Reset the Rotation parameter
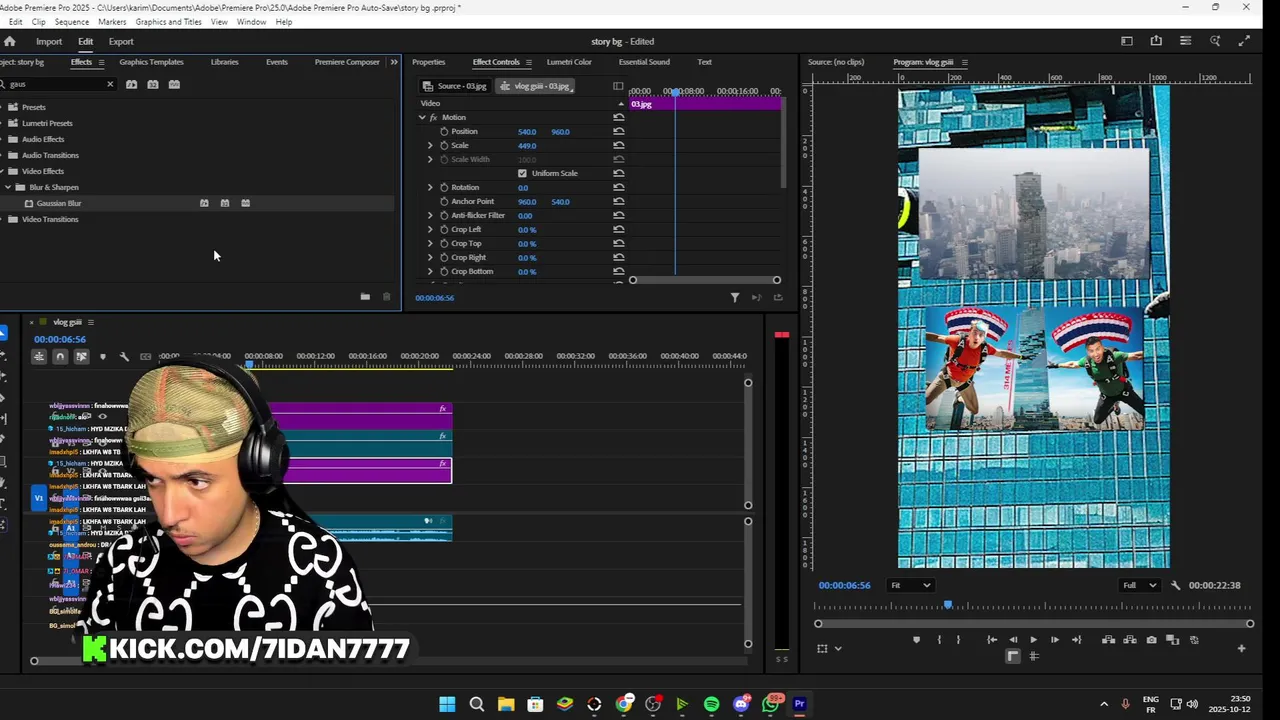1280x720 pixels. tap(619, 187)
